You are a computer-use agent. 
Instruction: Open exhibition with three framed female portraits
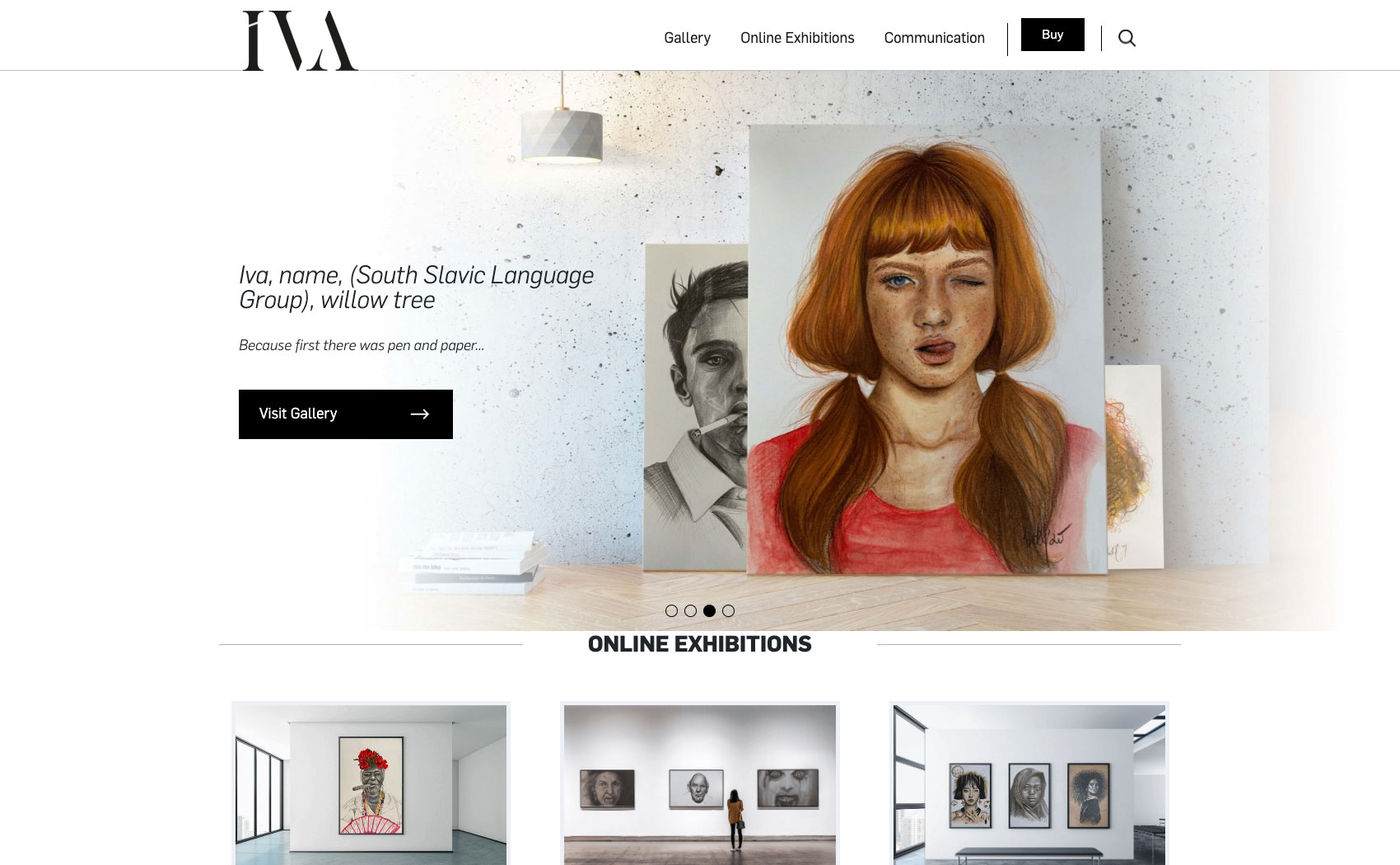click(1029, 783)
